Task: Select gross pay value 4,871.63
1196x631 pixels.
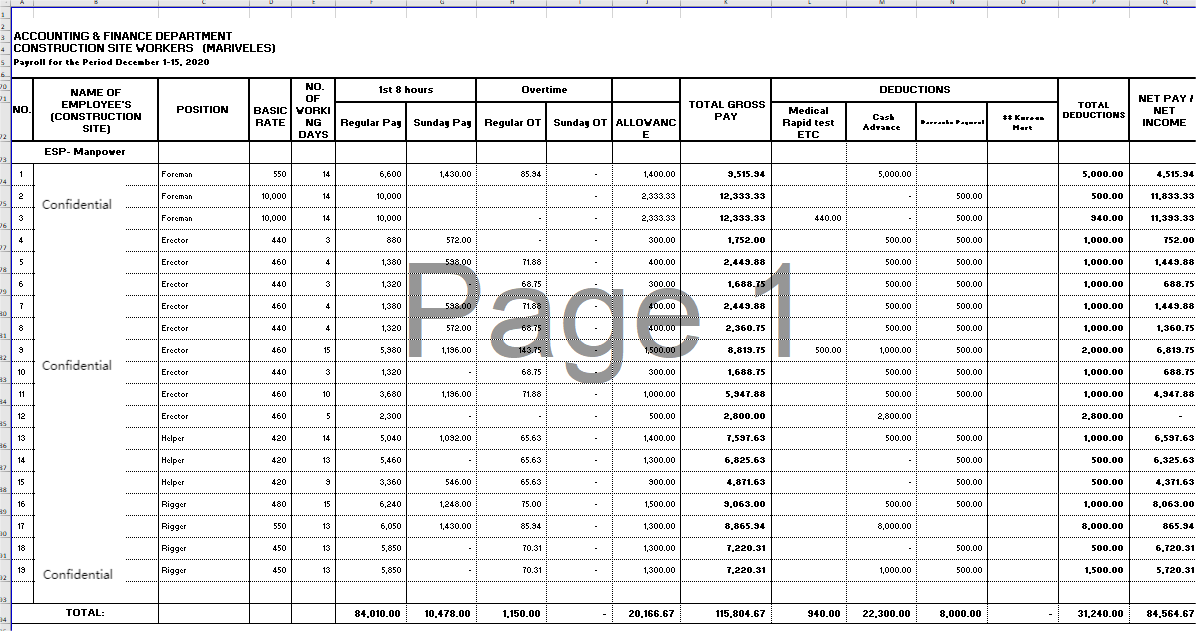Action: point(746,482)
